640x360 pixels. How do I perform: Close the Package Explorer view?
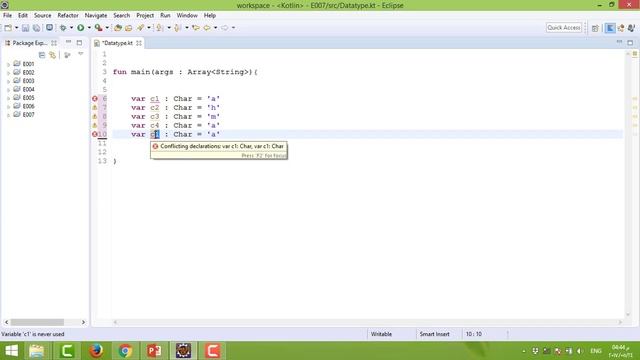[54, 43]
